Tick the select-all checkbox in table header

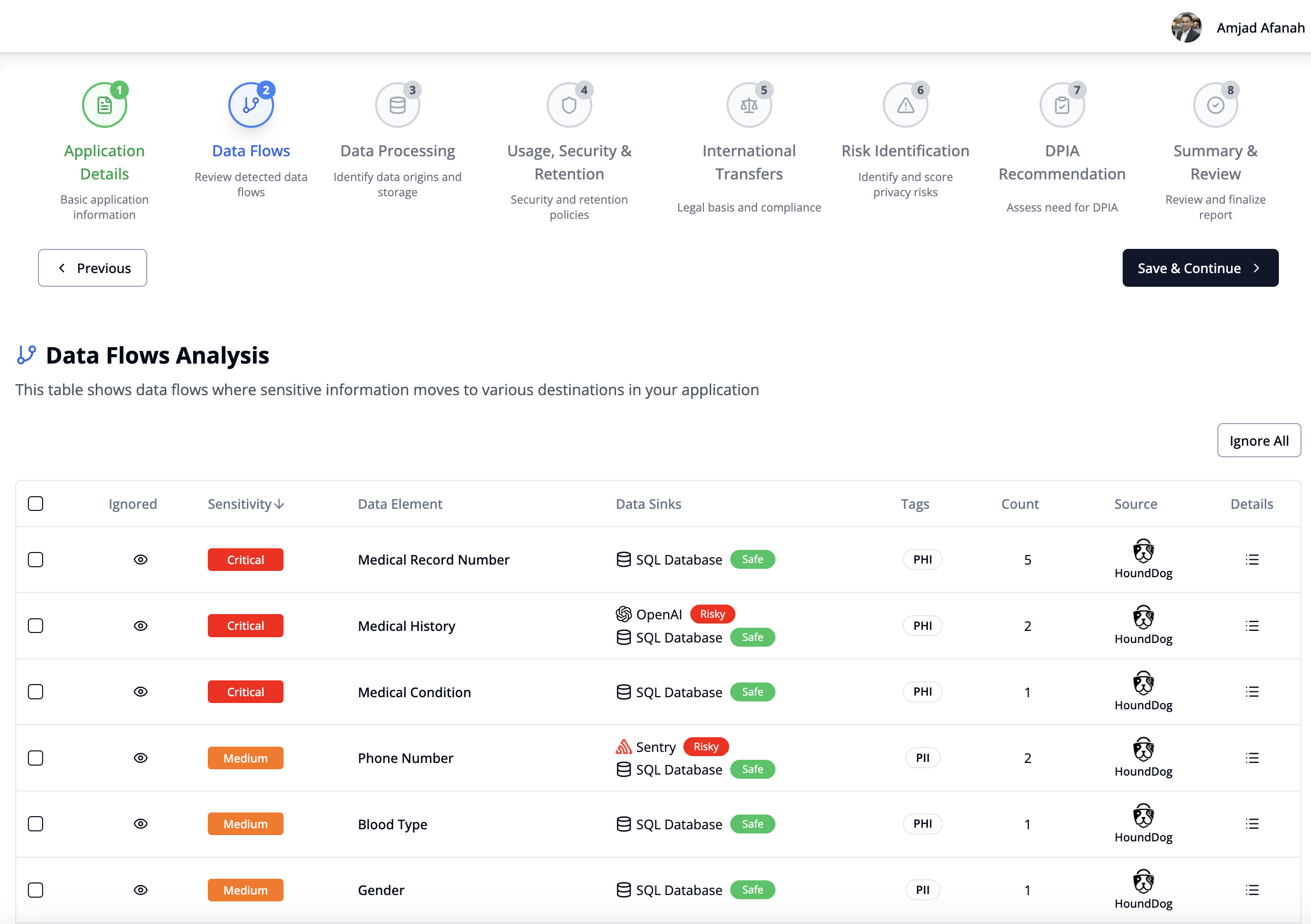tap(35, 504)
